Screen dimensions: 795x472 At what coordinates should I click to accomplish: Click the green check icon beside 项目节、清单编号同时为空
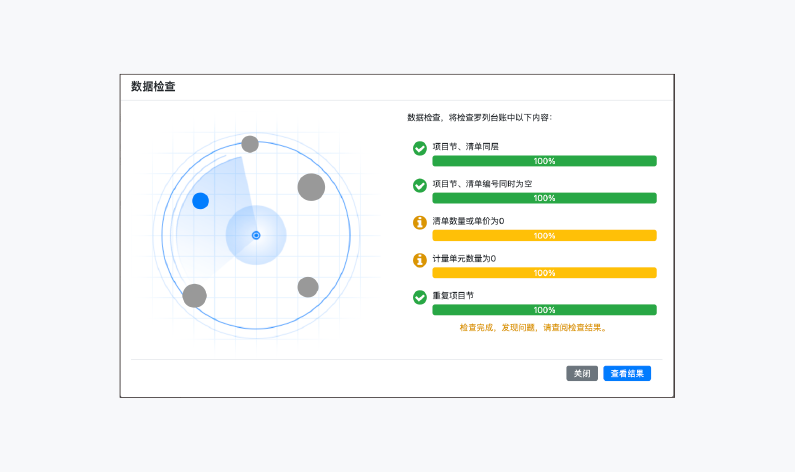(x=420, y=185)
